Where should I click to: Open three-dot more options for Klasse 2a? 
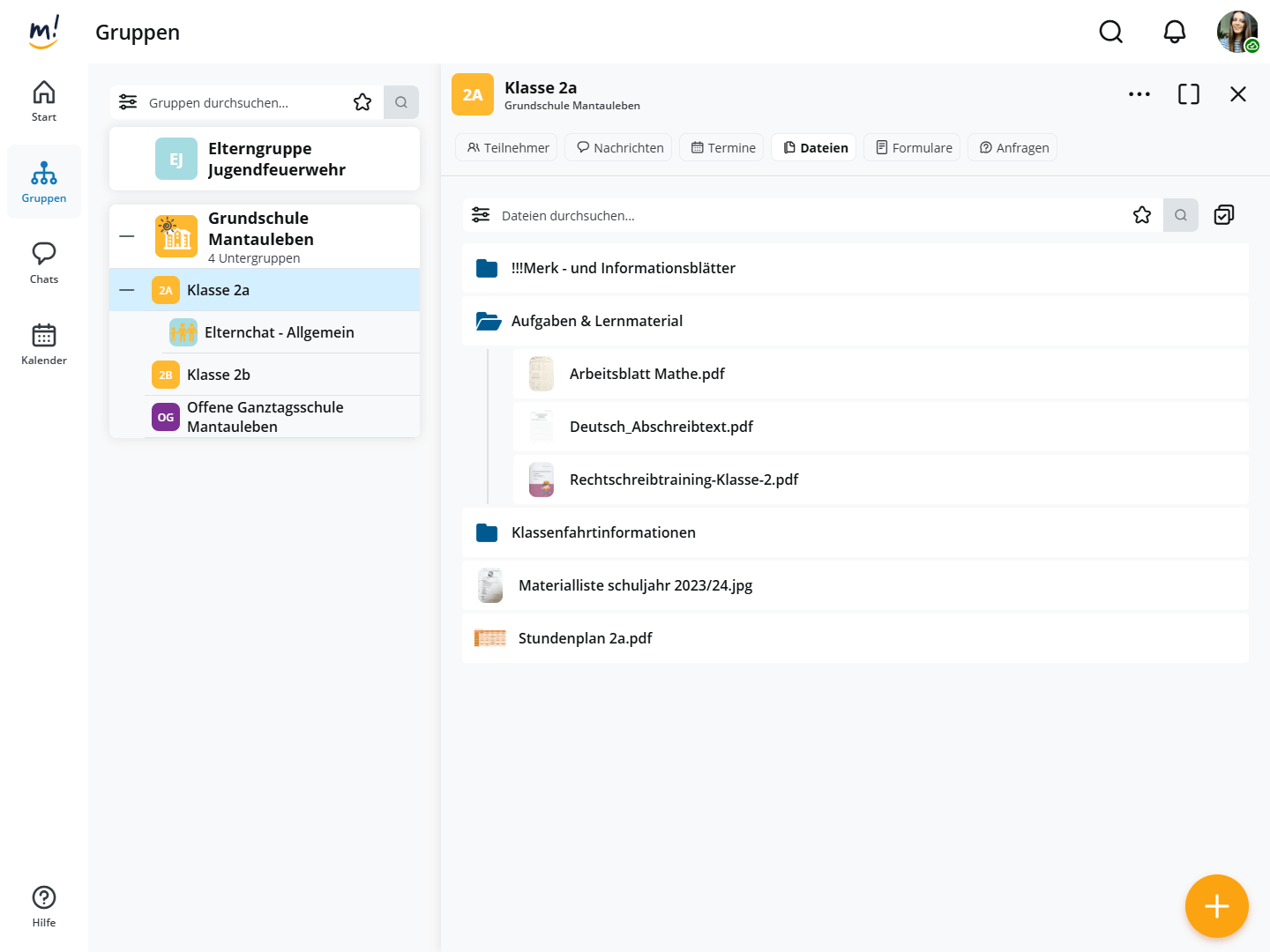(x=1139, y=94)
